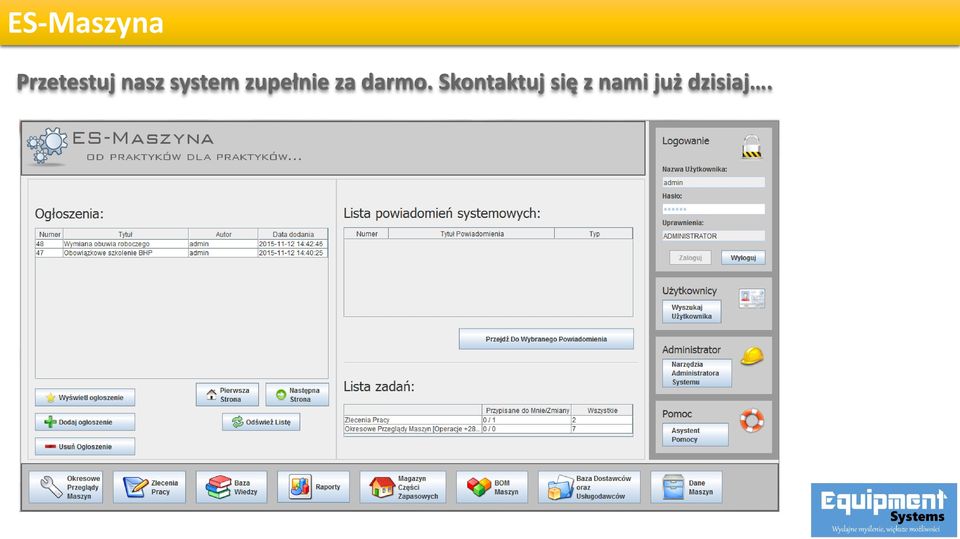Click Usuń Ogłoszenie minus button
This screenshot has height=539, width=960.
85,447
